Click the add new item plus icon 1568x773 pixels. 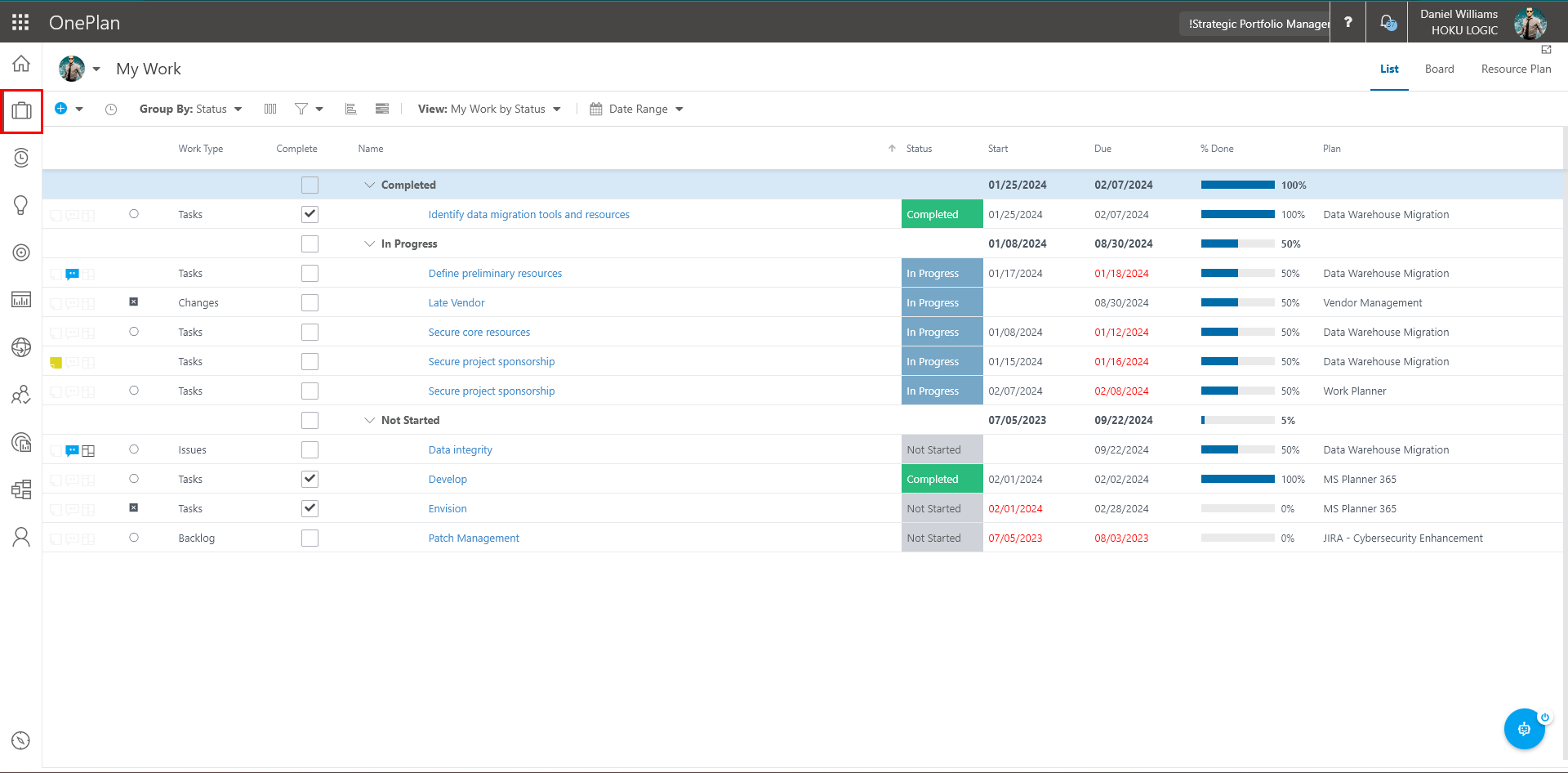tap(60, 109)
